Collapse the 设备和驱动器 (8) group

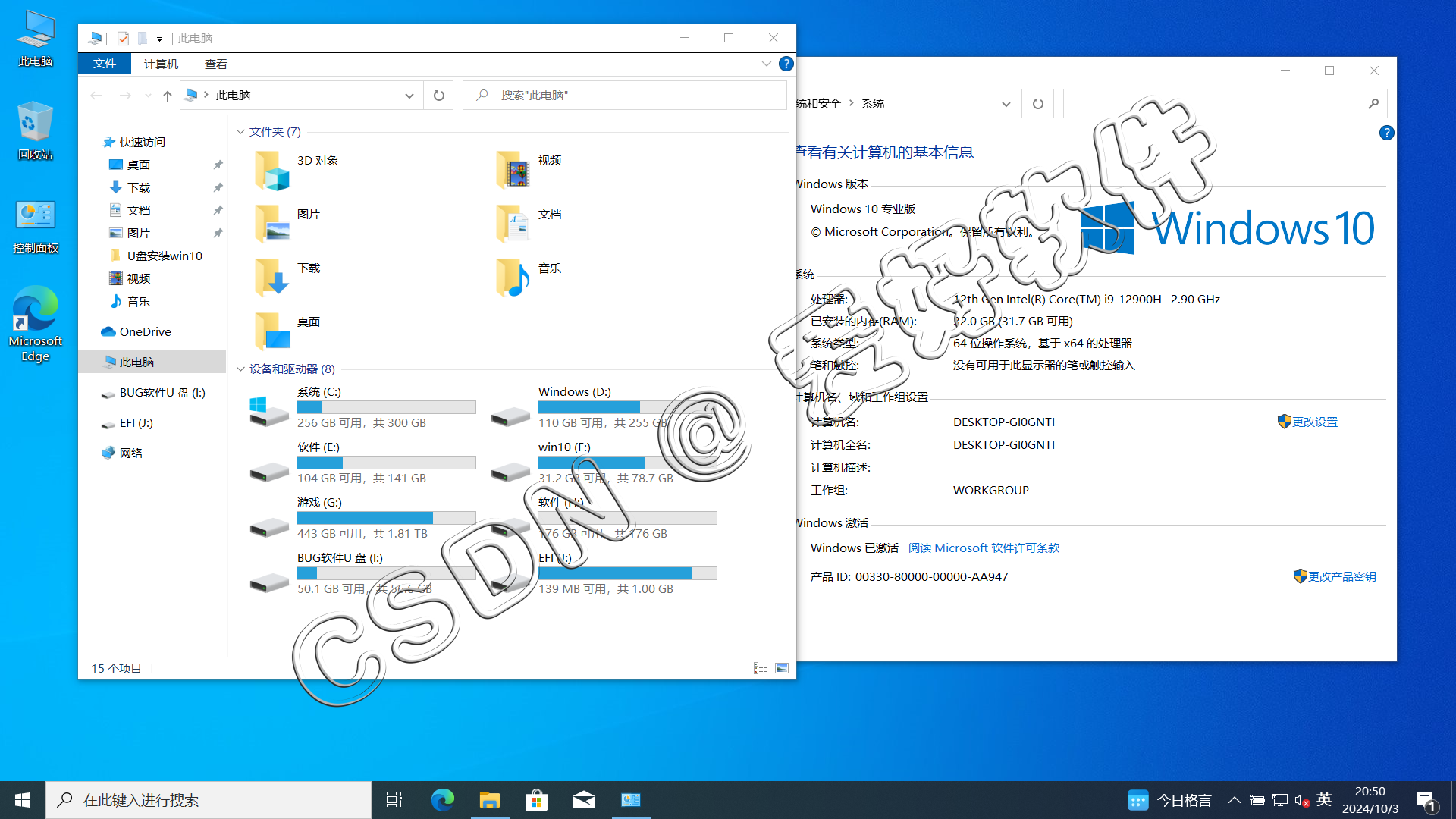[240, 369]
